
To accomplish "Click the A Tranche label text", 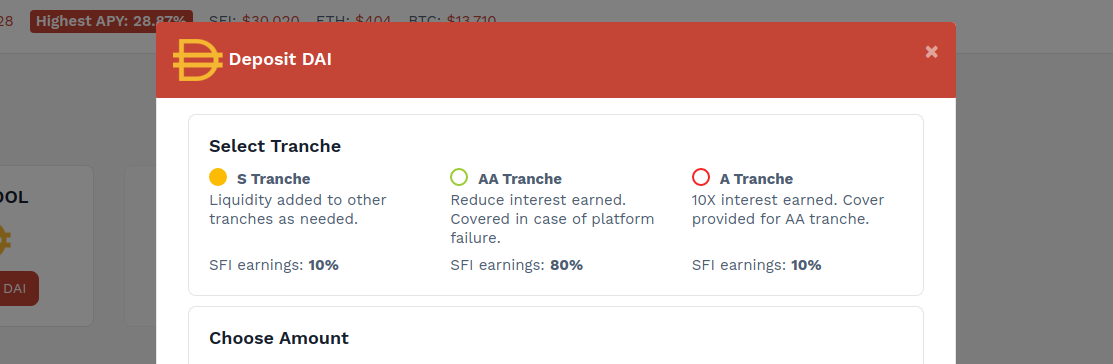I will [x=756, y=179].
